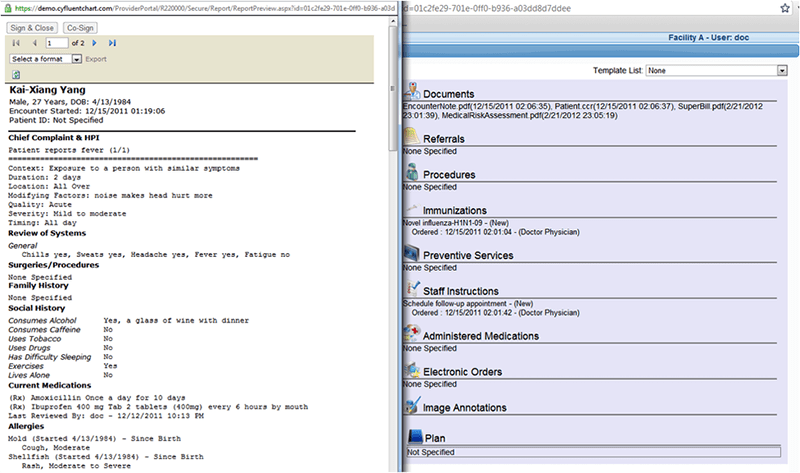Expand the Template List dropdown
The height and width of the screenshot is (473, 800).
[x=717, y=70]
